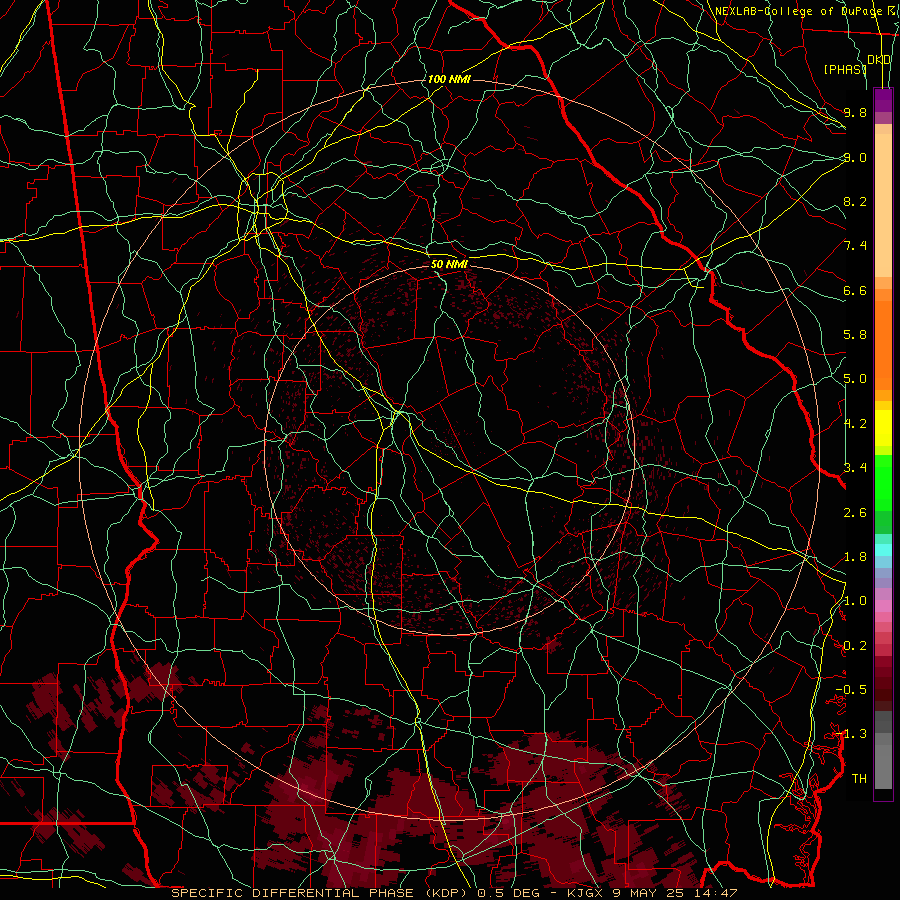
Task: Click the DKD label above the color bar
Action: 879,60
